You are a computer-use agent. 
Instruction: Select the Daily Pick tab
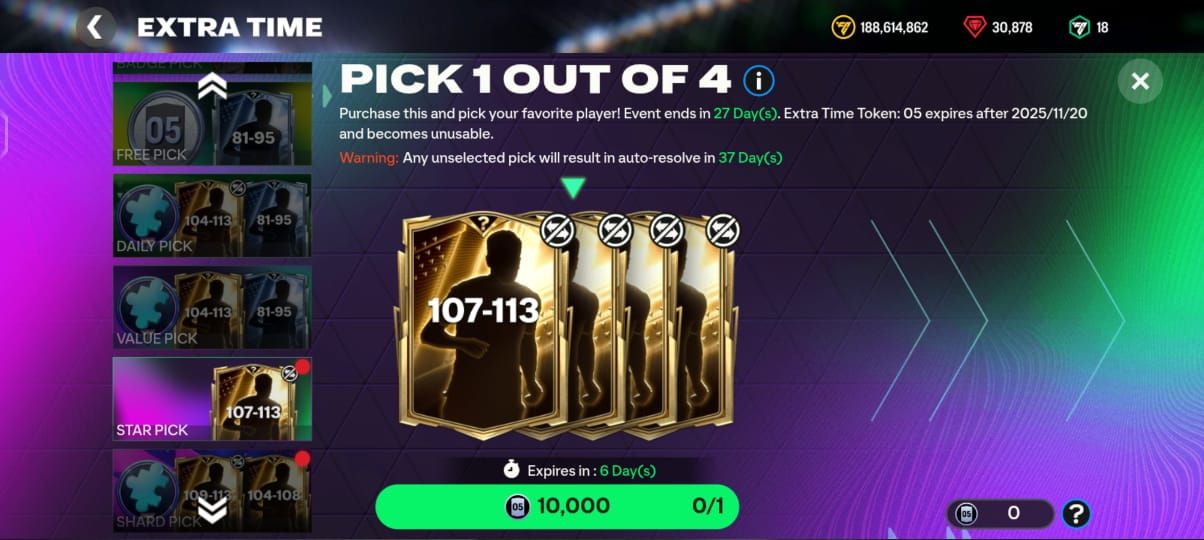(x=212, y=215)
